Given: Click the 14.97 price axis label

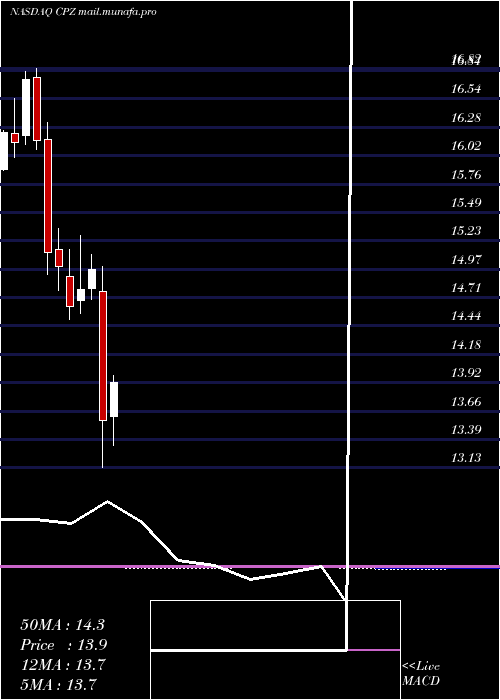Looking at the screenshot, I should (x=466, y=259).
